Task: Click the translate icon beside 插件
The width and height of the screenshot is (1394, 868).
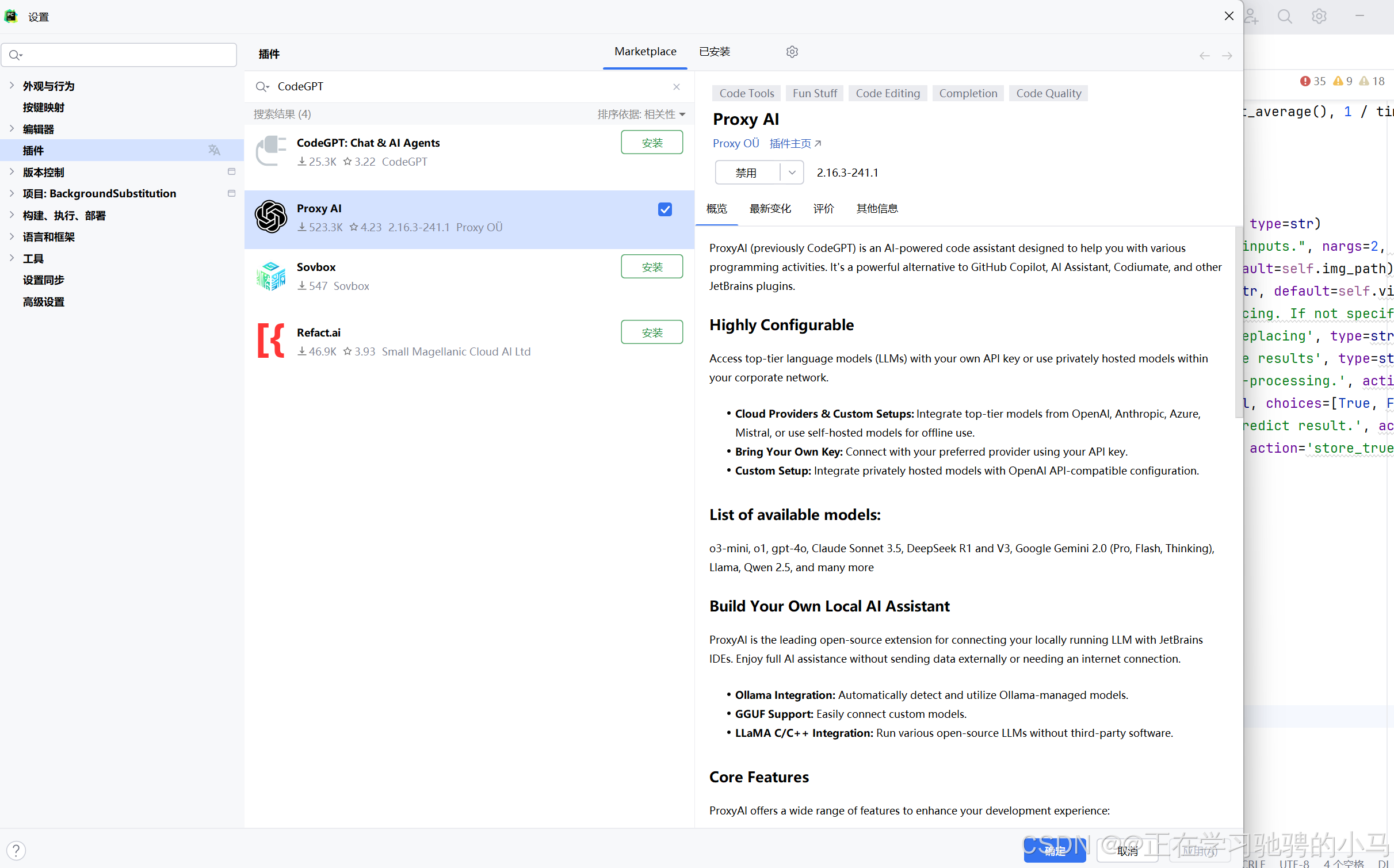Action: [214, 150]
